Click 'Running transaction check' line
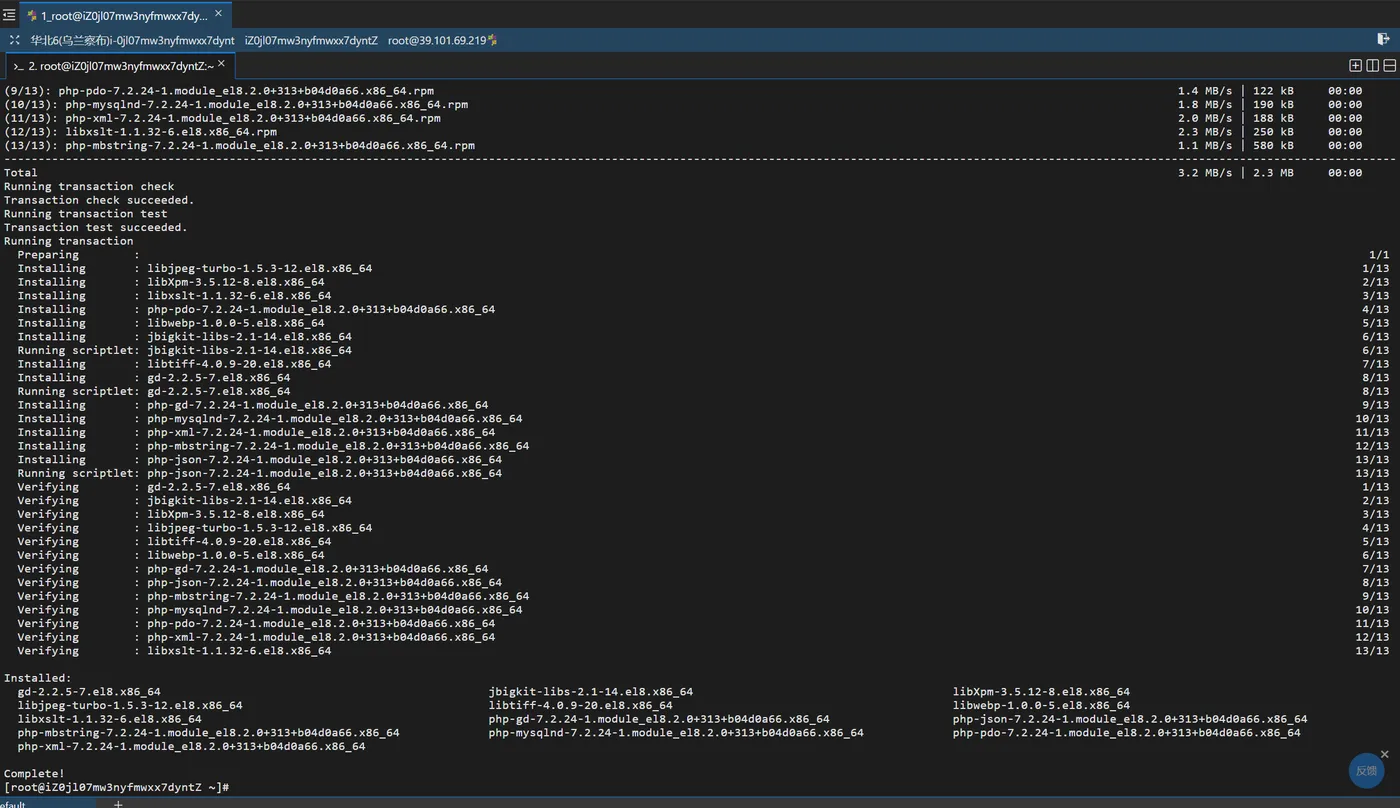Screen dimensions: 1400x808 [89, 186]
